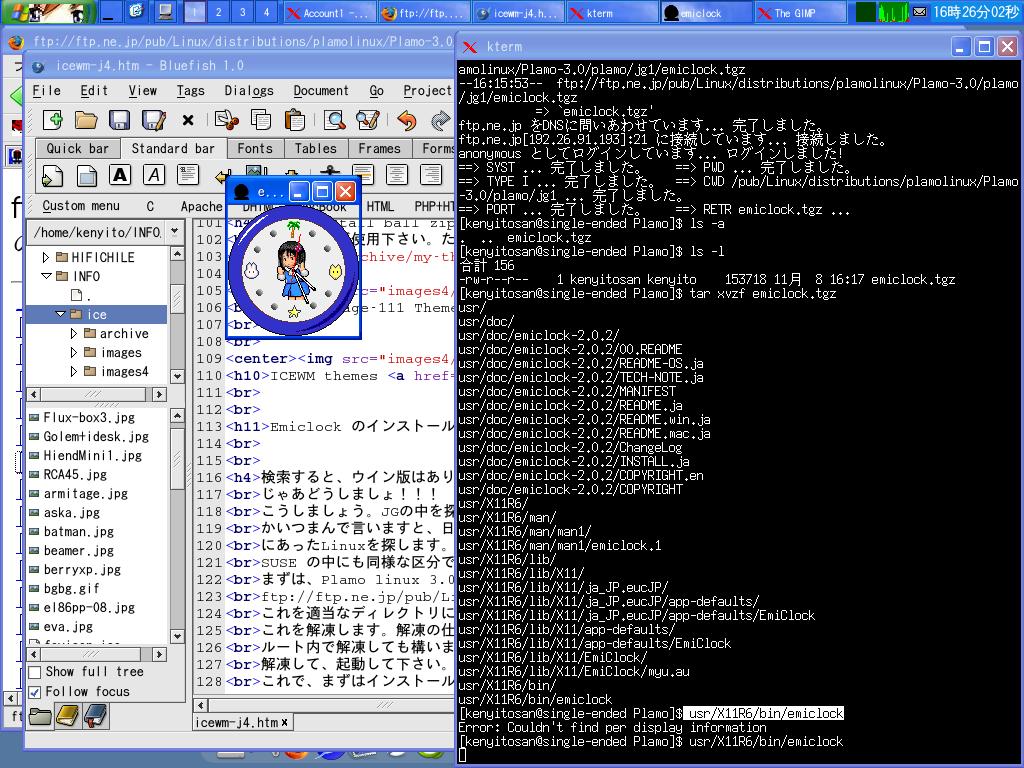1024x768 pixels.
Task: Click the Undo icon in Bluefish toolbar
Action: point(406,122)
